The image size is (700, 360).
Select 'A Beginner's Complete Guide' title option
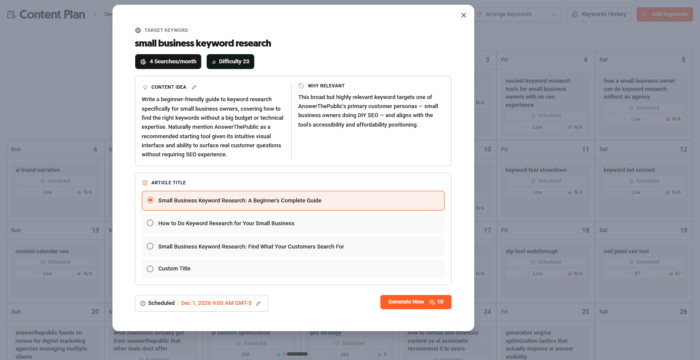click(x=293, y=201)
